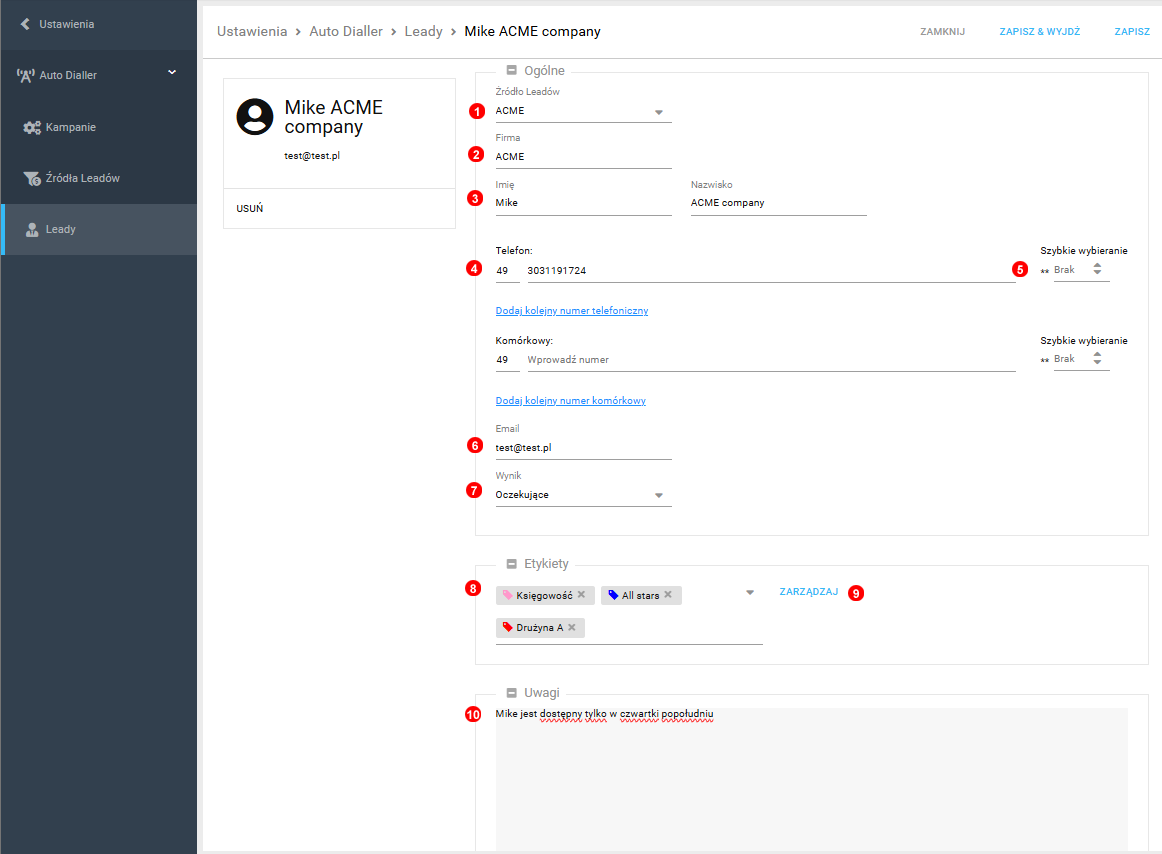Open Kampanie in the sidebar
This screenshot has width=1162, height=854.
[70, 128]
